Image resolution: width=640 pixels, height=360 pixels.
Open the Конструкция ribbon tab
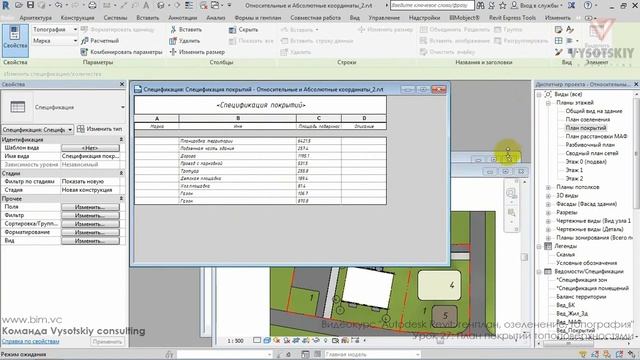point(78,18)
